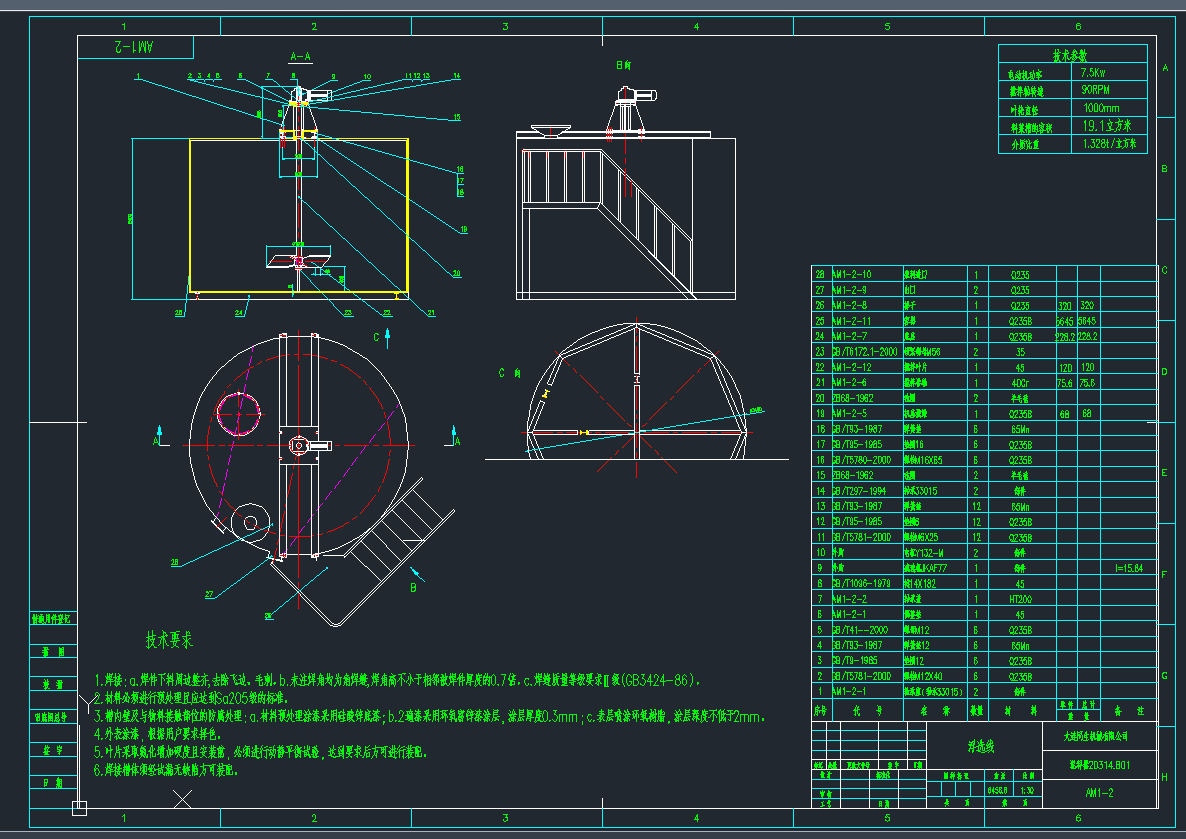
Task: Click the M16X65 bolt name cell
Action: tap(924, 460)
